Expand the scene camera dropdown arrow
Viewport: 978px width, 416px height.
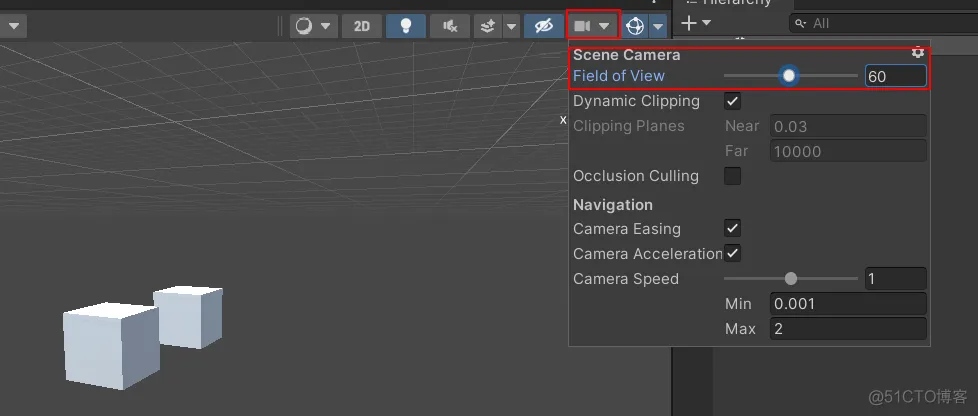604,26
